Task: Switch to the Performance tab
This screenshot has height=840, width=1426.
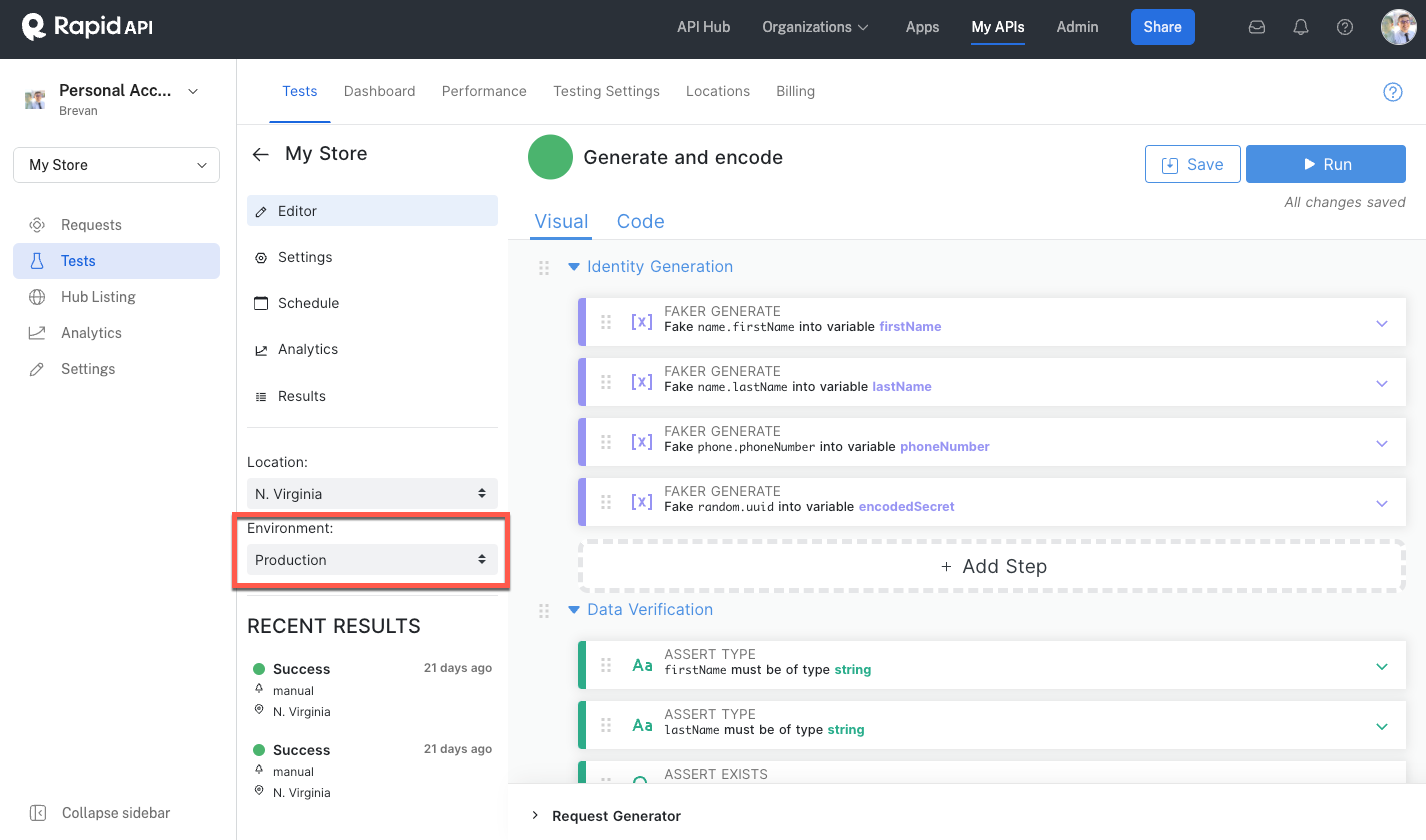Action: tap(484, 91)
